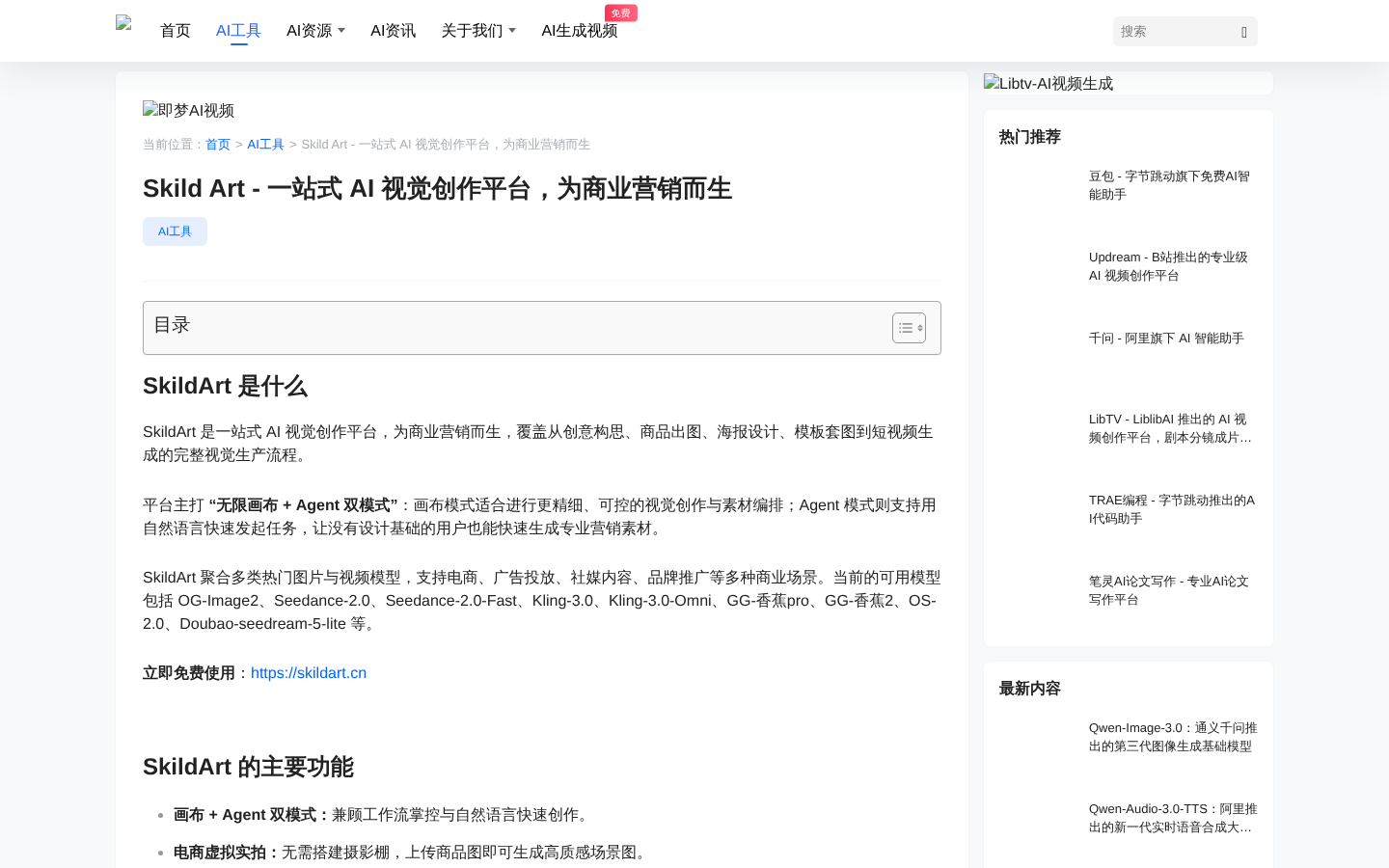Viewport: 1389px width, 868px height.
Task: Select the AI工具 navigation tab
Action: pos(238,31)
